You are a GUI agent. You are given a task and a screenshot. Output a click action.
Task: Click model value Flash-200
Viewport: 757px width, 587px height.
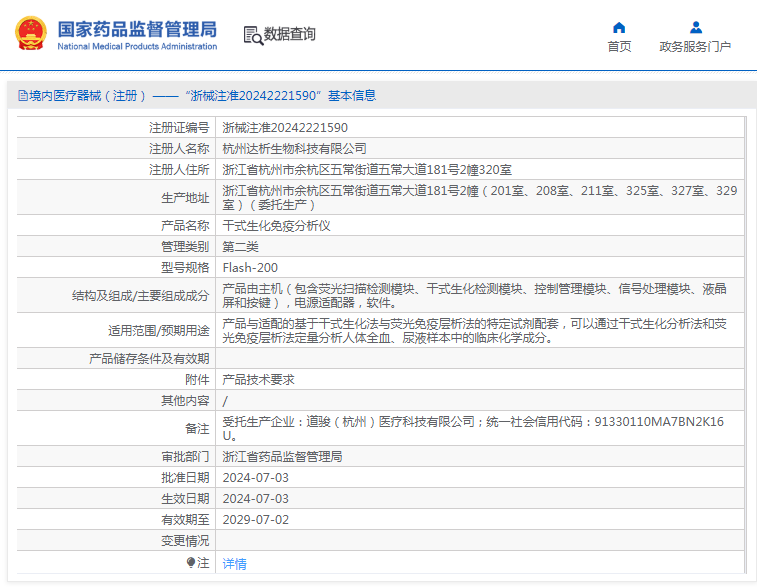click(250, 267)
